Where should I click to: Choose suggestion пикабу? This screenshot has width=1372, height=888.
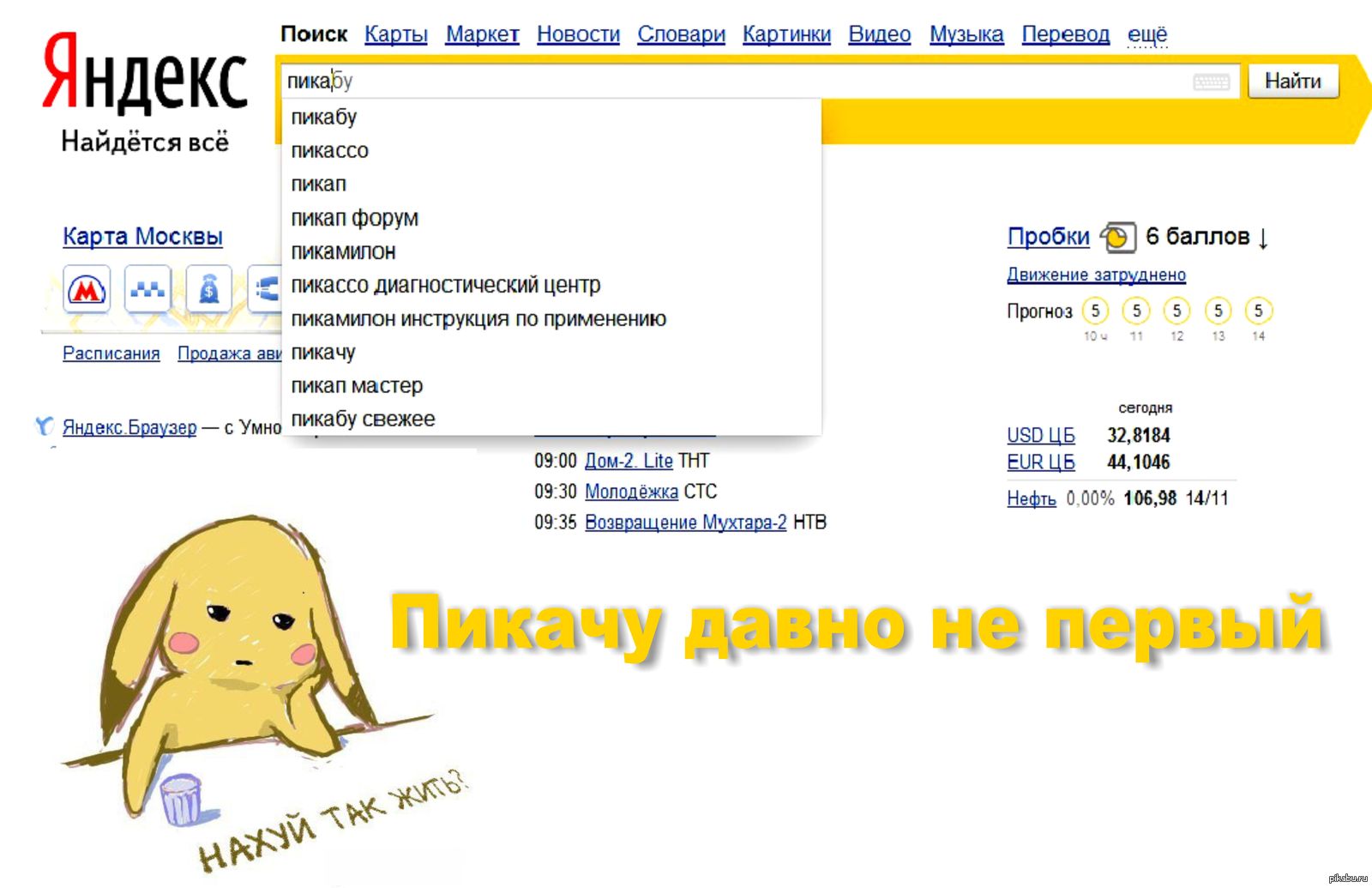[x=551, y=117]
